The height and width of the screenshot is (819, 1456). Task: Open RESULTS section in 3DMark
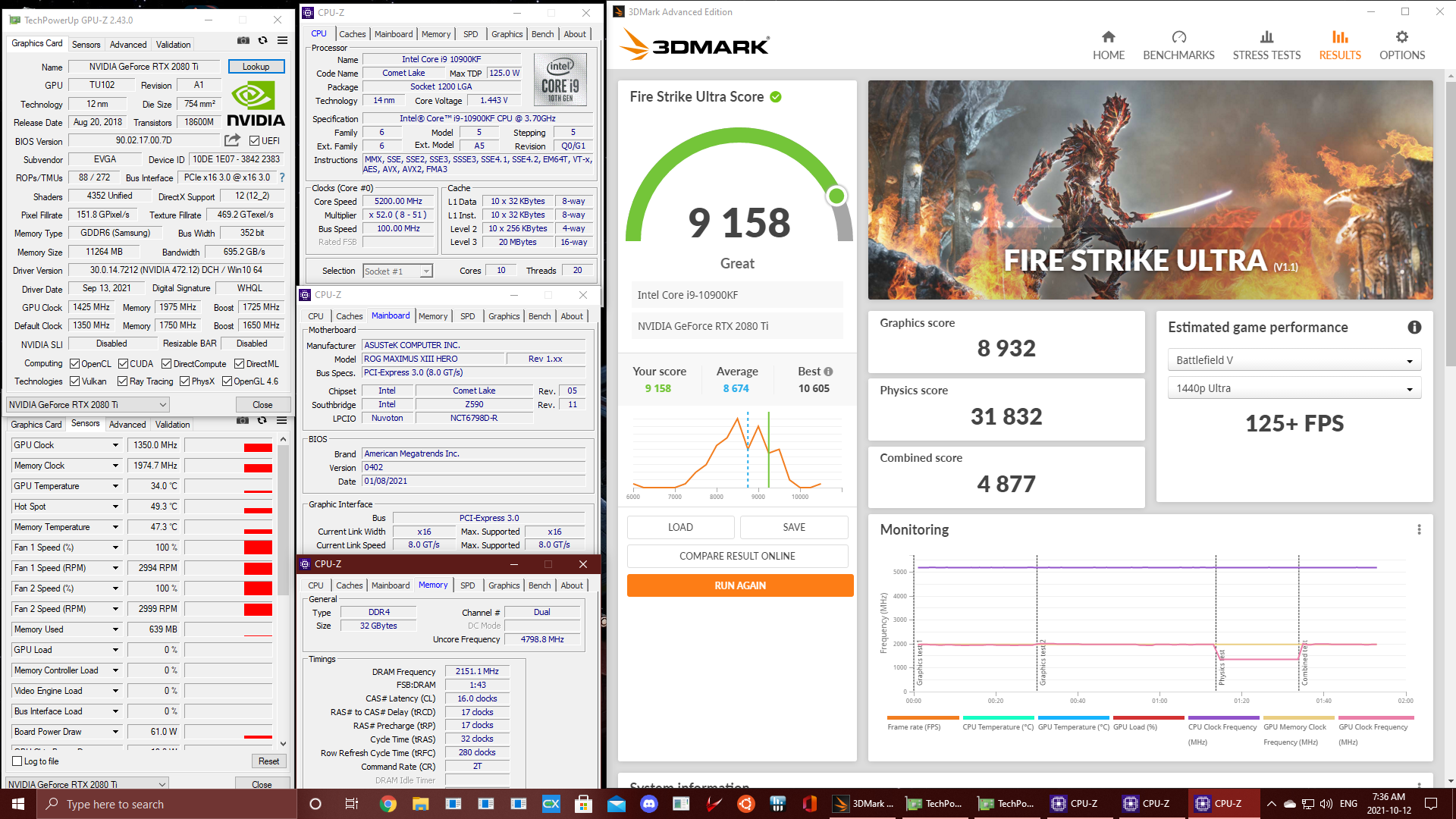pos(1340,45)
